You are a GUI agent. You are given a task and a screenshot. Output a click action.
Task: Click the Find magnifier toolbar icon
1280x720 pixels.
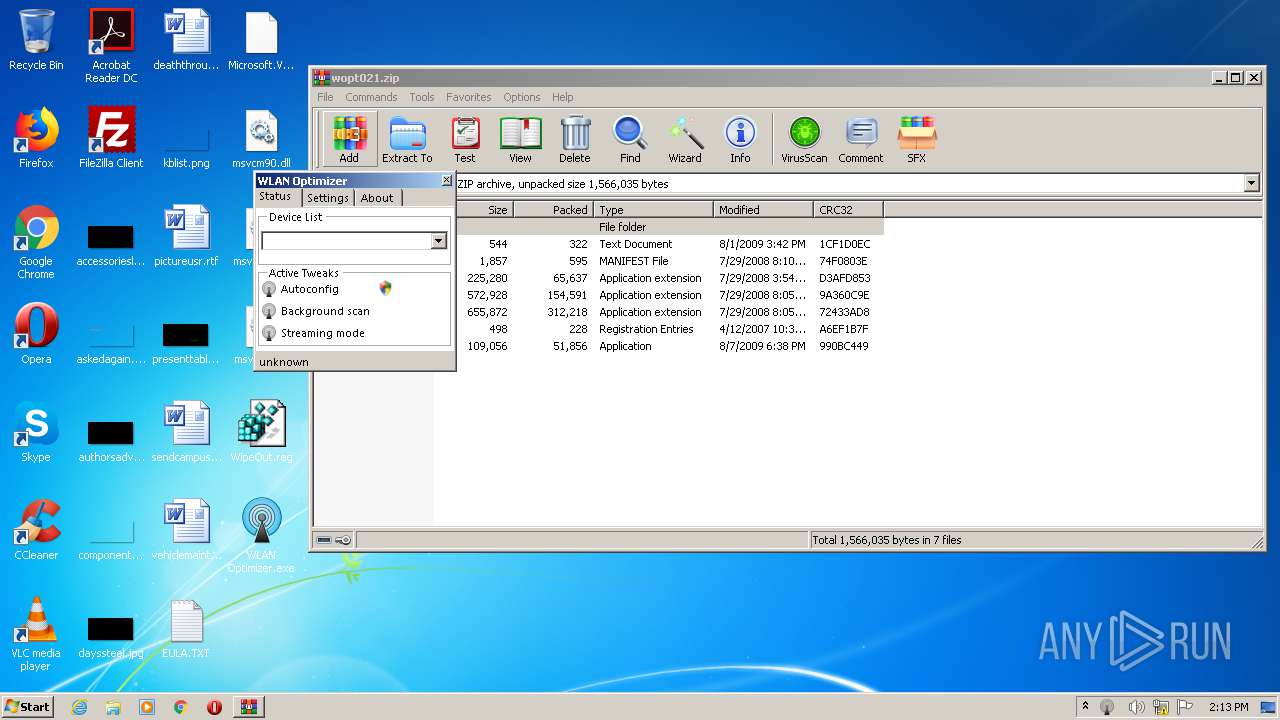pos(630,139)
